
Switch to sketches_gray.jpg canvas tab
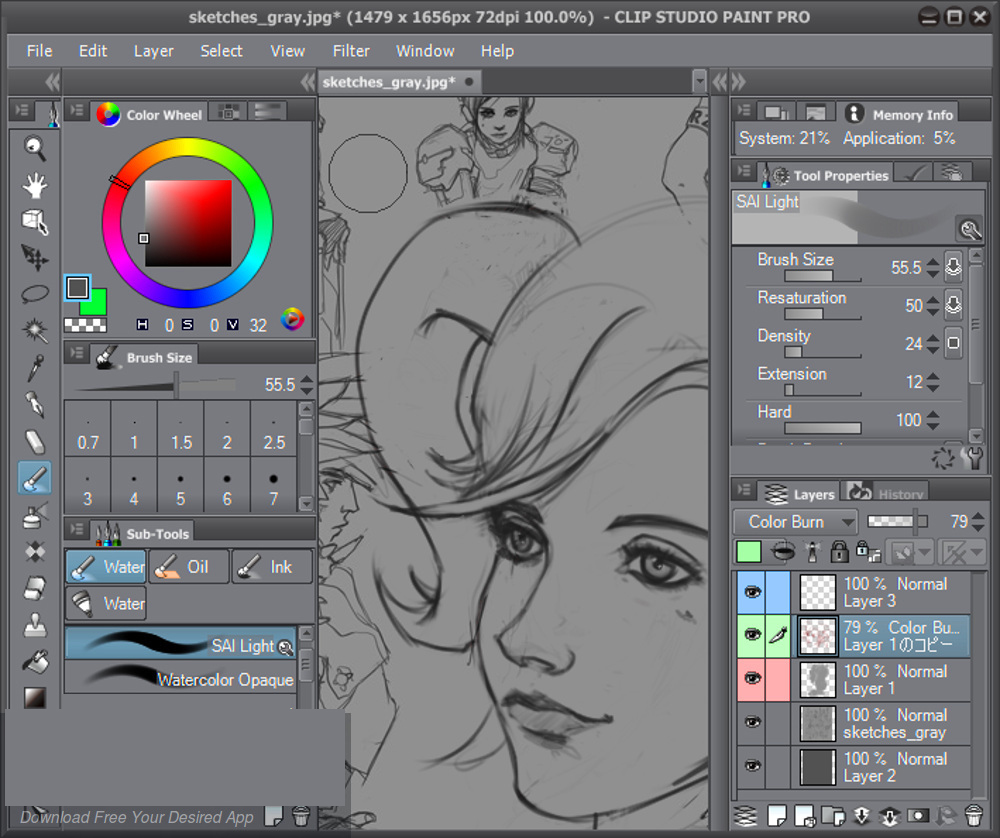398,82
